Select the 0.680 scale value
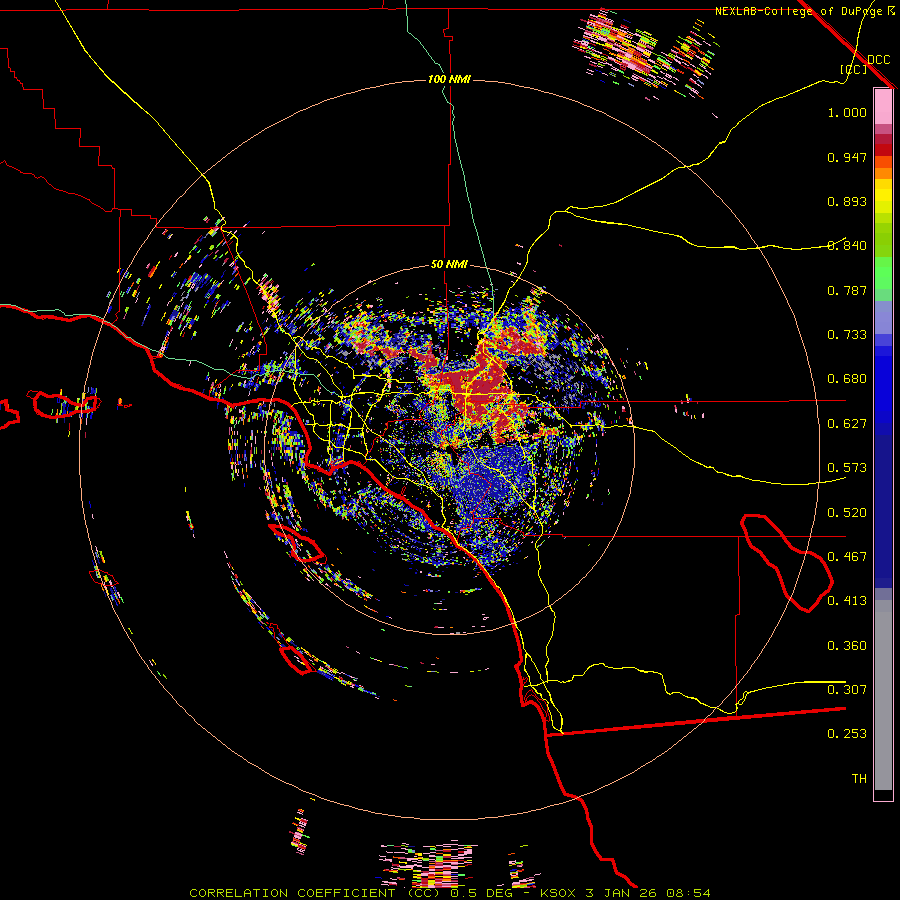The width and height of the screenshot is (900, 900). 847,379
